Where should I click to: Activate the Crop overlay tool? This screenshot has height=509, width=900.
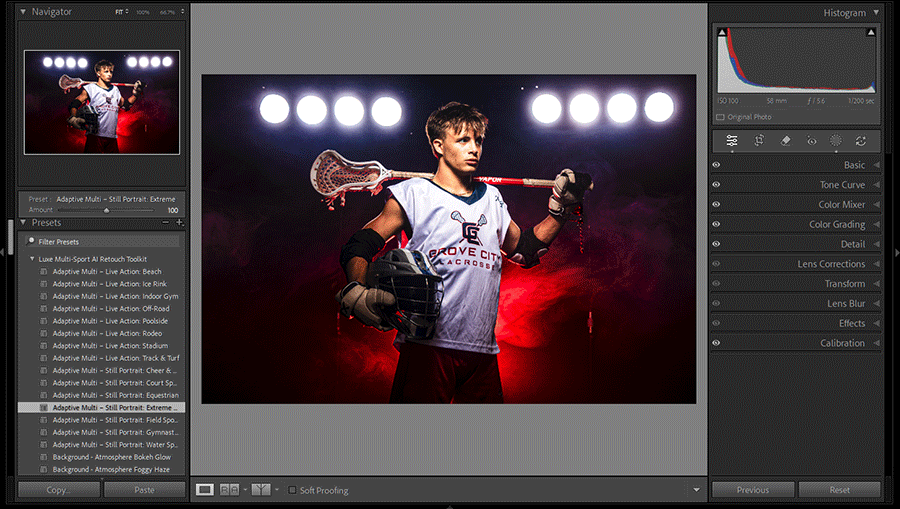[x=759, y=141]
